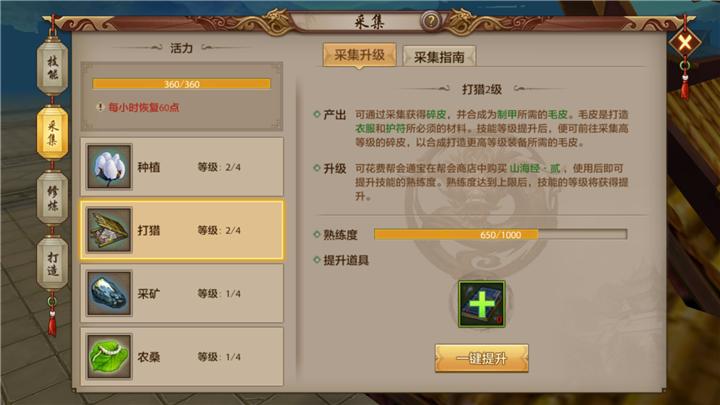Click the 采矿 ore icon
The width and height of the screenshot is (720, 405).
(109, 293)
